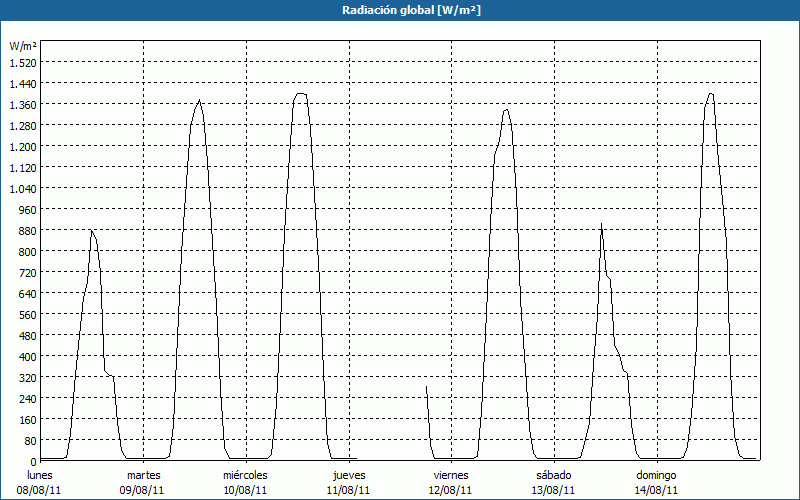
Task: Click the date 11/08/11
Action: (x=348, y=490)
